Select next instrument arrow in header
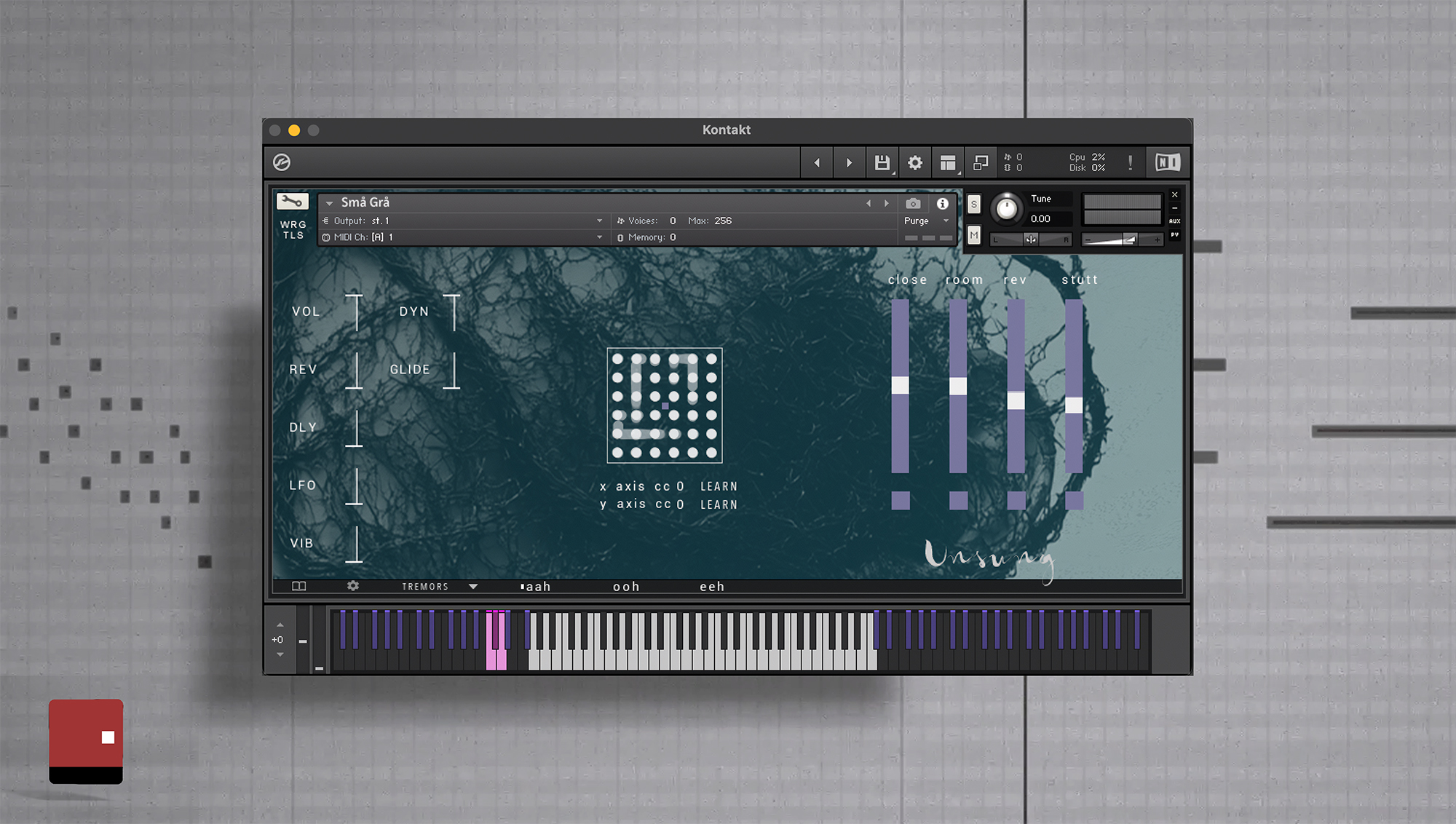Image resolution: width=1456 pixels, height=824 pixels. click(x=887, y=204)
